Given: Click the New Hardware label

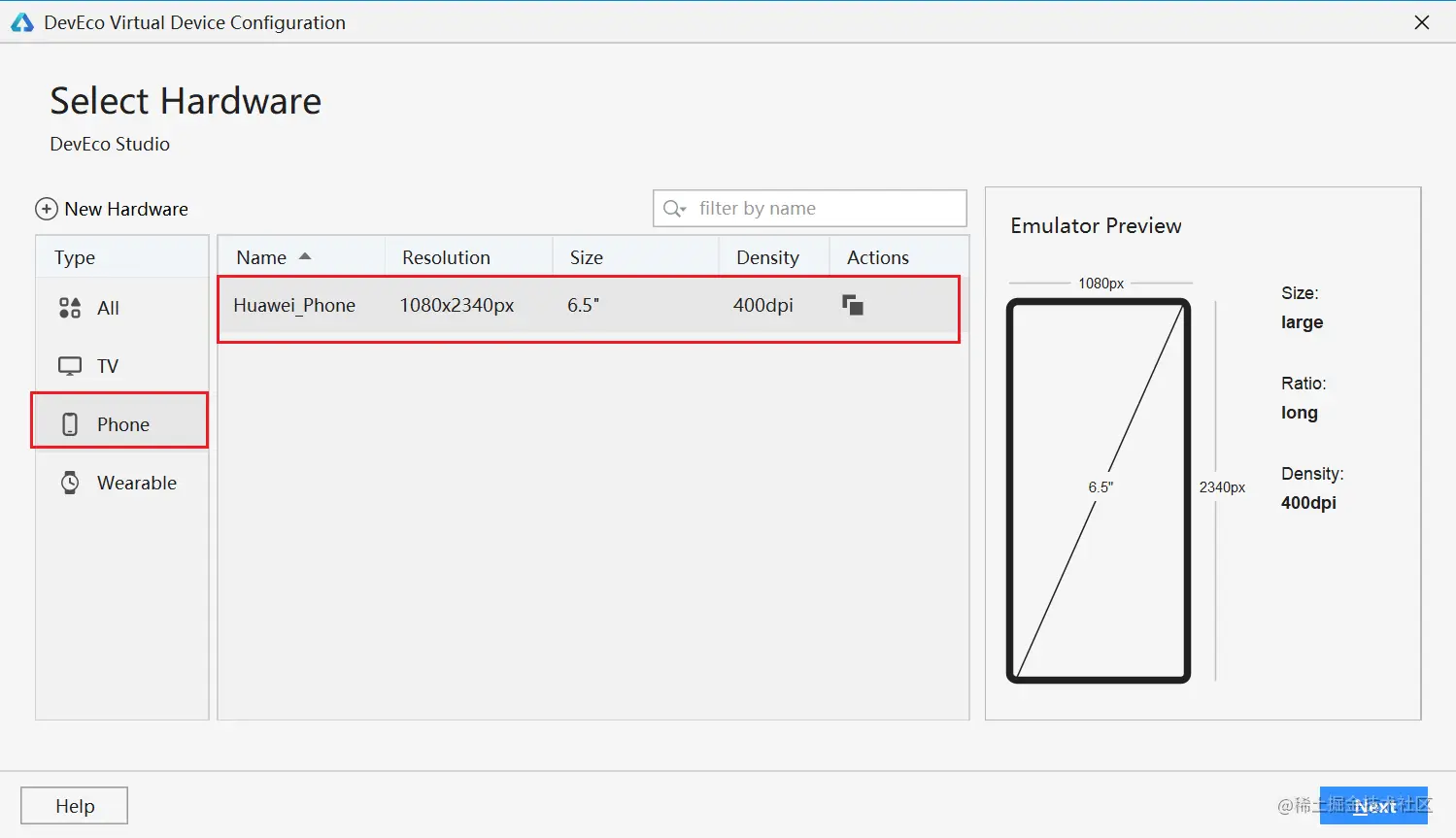Looking at the screenshot, I should (x=126, y=209).
